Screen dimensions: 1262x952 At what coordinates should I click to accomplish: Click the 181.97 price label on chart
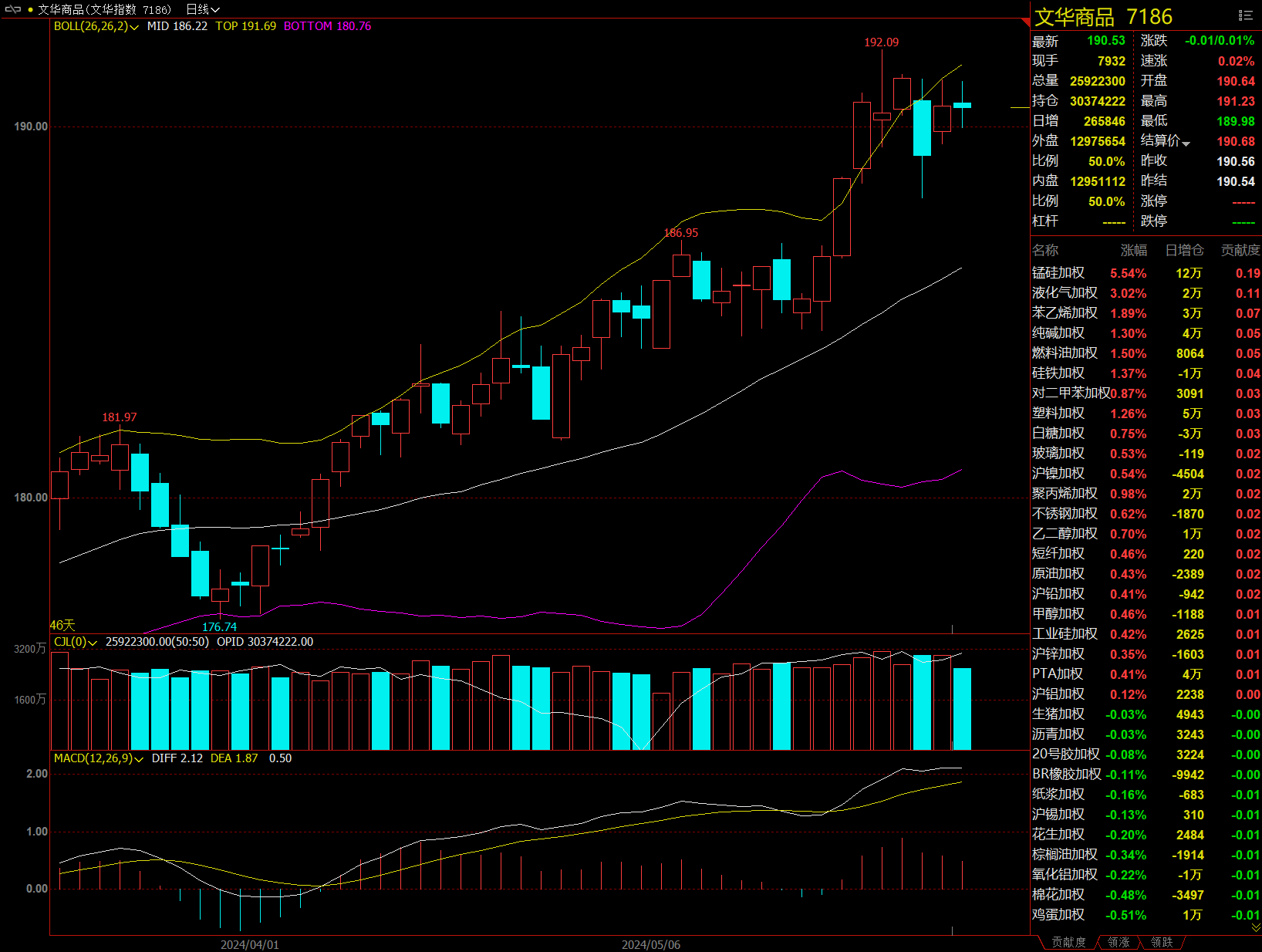pyautogui.click(x=120, y=417)
